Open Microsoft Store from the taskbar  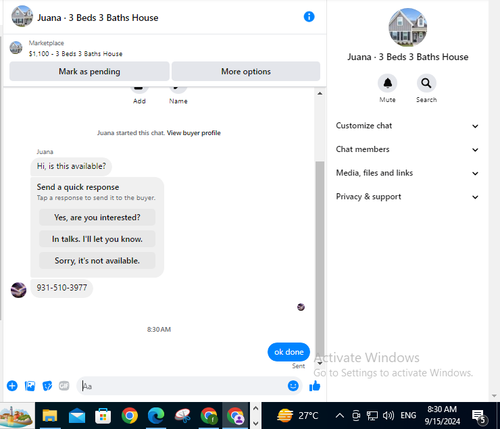(x=103, y=416)
